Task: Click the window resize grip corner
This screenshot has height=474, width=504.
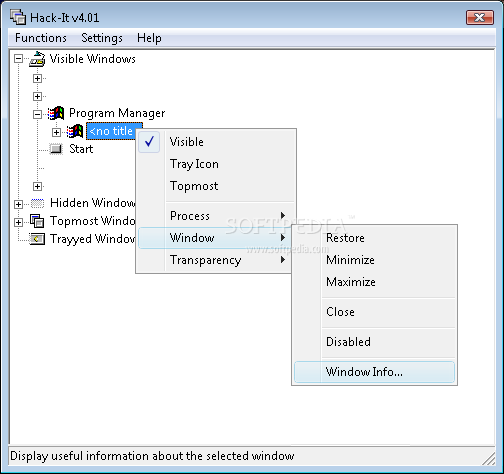Action: [x=489, y=459]
